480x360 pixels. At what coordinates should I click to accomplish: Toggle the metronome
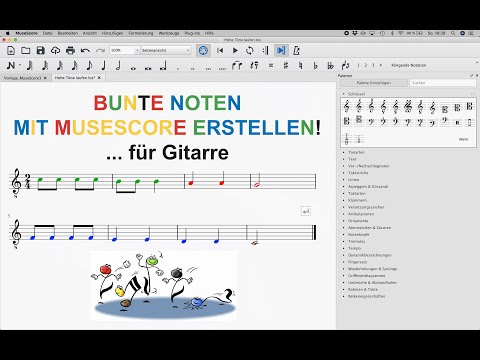click(296, 51)
